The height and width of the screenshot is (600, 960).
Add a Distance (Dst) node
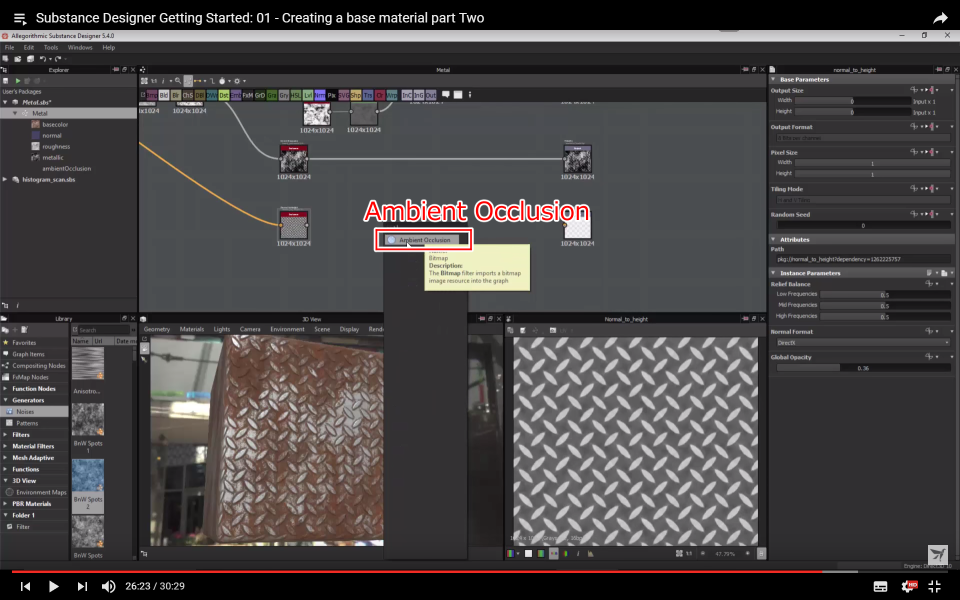(x=224, y=95)
